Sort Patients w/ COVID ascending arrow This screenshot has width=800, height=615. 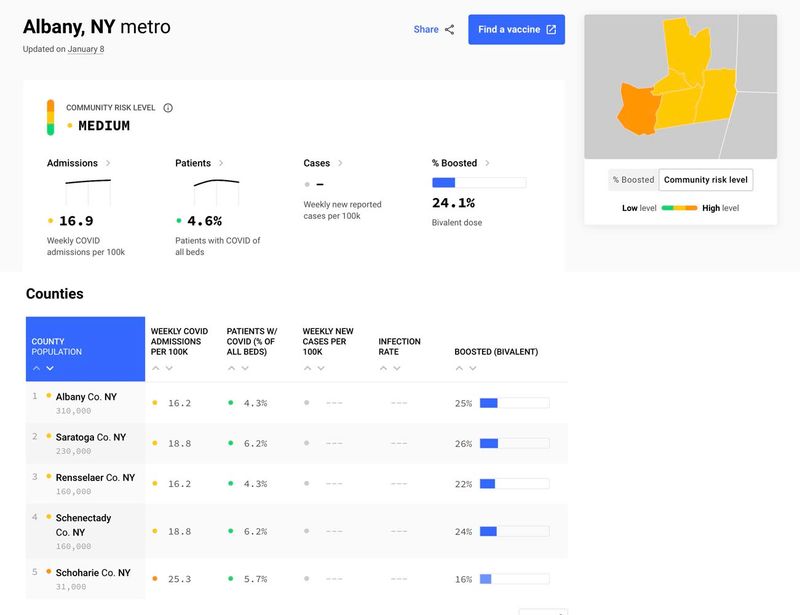tap(232, 368)
